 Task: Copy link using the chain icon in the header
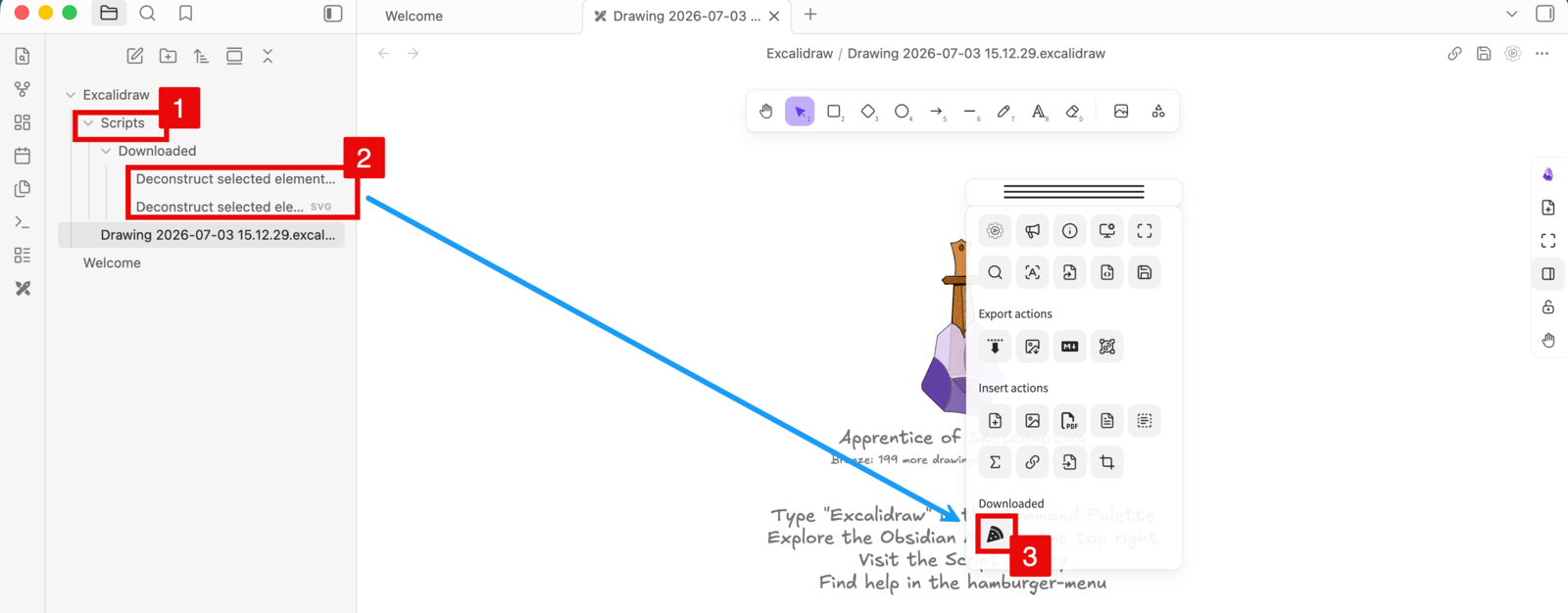(x=1454, y=54)
